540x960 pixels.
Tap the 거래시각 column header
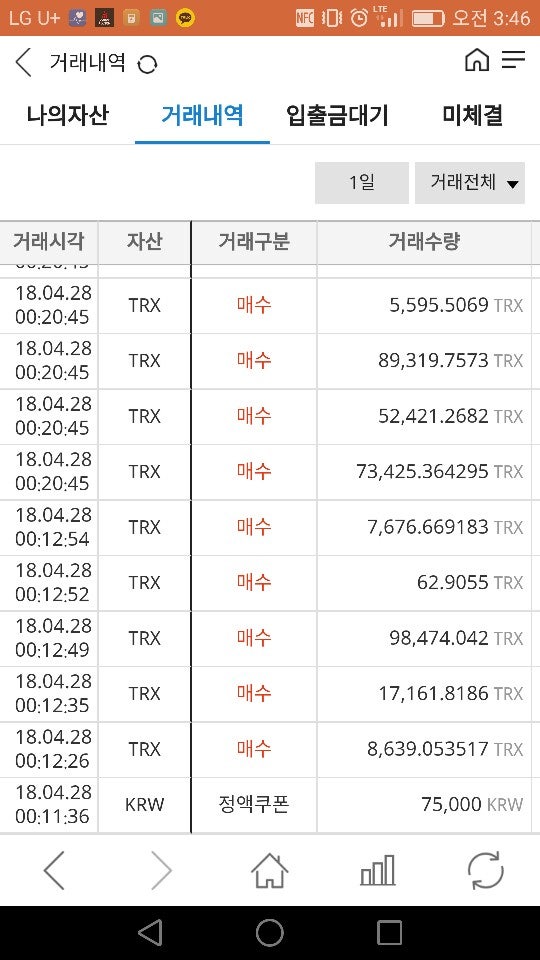click(x=49, y=241)
